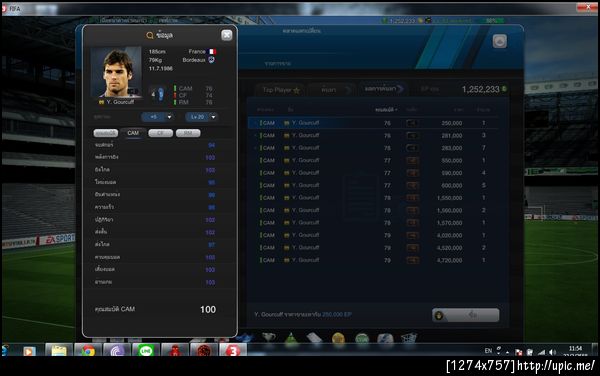
Task: Open the red number 3 taskbar app
Action: point(233,350)
